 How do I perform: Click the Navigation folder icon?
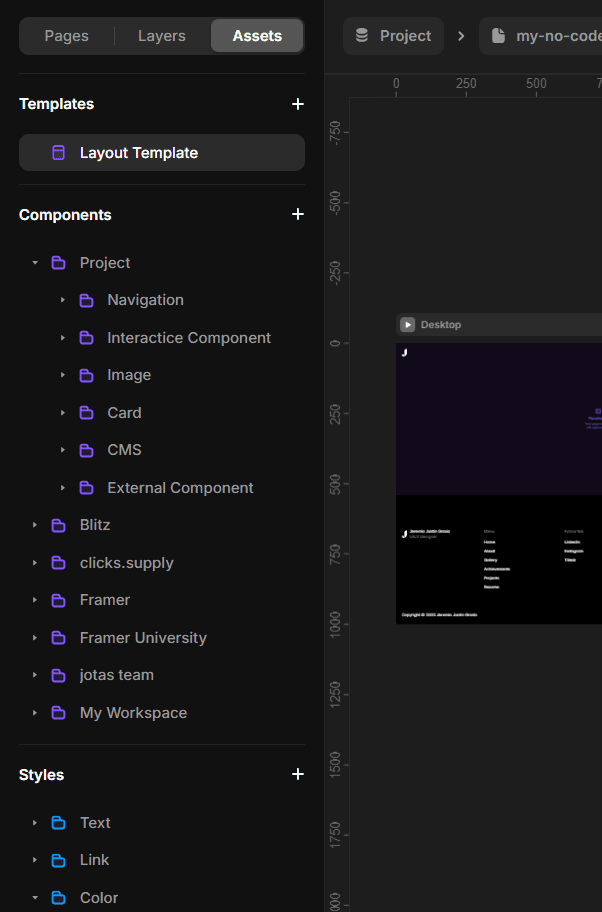pos(87,300)
